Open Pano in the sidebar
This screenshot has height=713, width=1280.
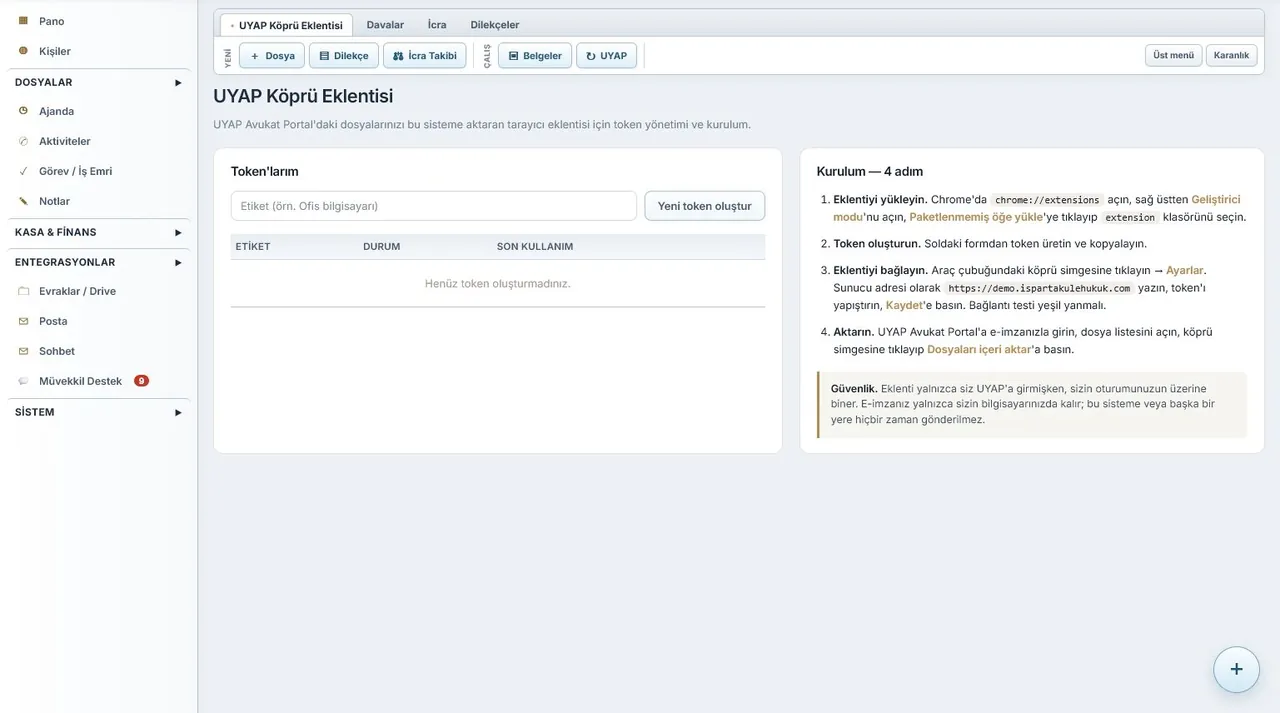coord(52,21)
